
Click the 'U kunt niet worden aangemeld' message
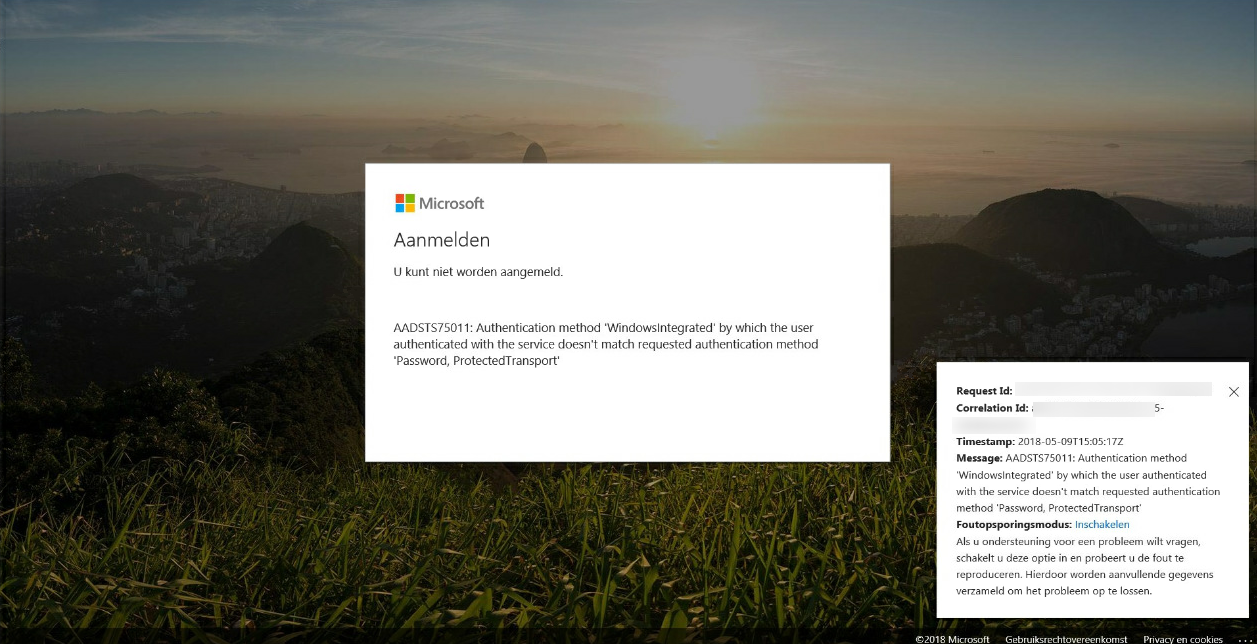pos(478,271)
